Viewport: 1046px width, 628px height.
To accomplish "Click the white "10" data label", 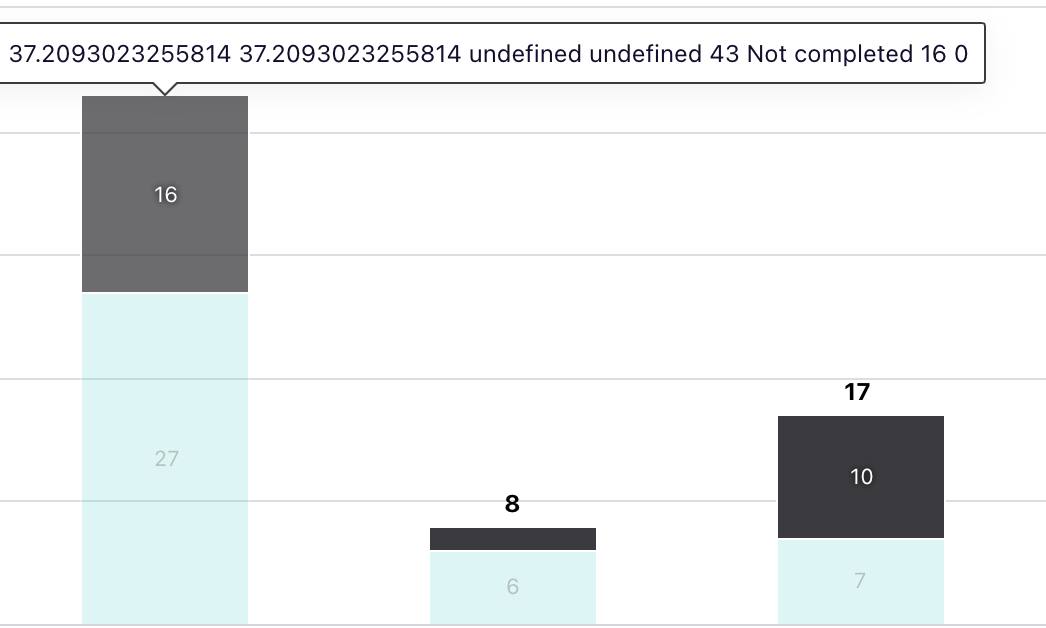I will point(861,477).
